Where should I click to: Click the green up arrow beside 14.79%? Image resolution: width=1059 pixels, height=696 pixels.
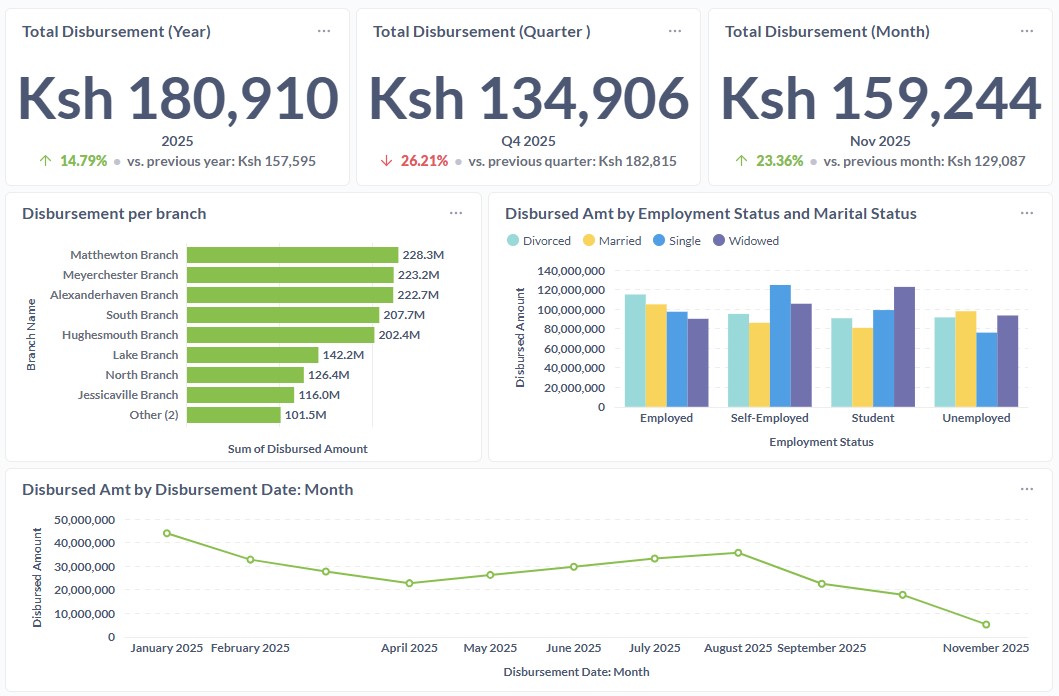coord(45,160)
